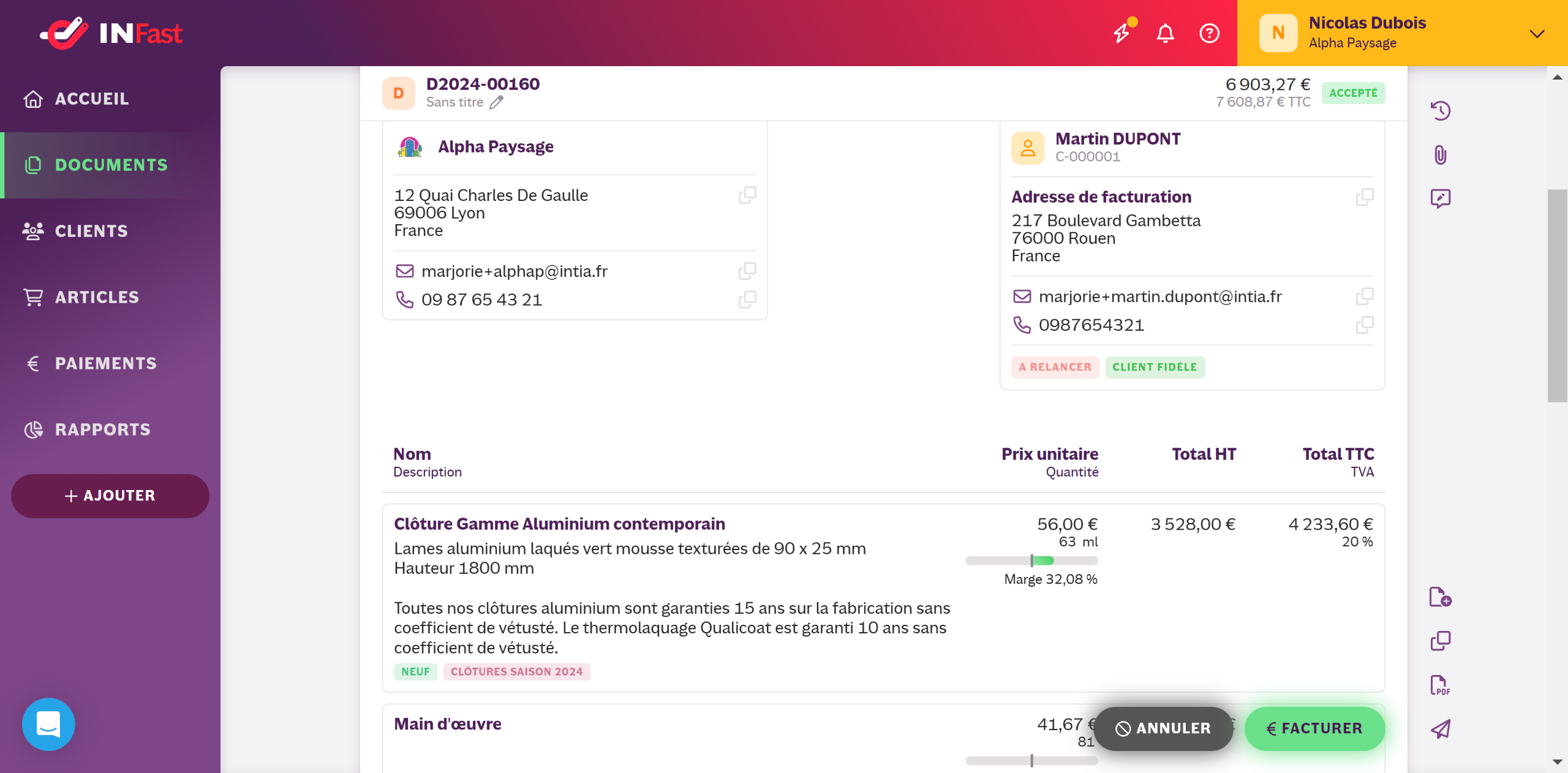Edit document title with pencil icon
1568x773 pixels.
(496, 102)
